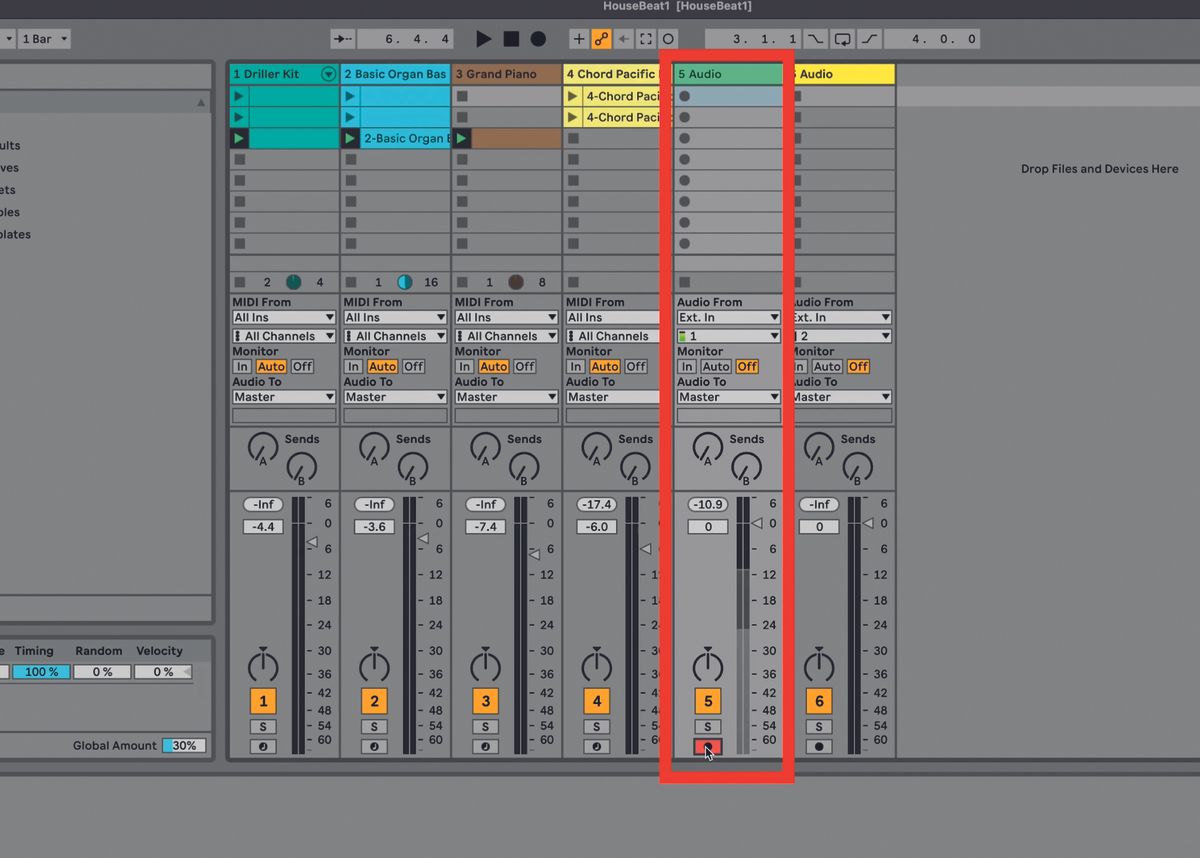
Task: Open track 5 input channel 1 dropdown
Action: [728, 336]
